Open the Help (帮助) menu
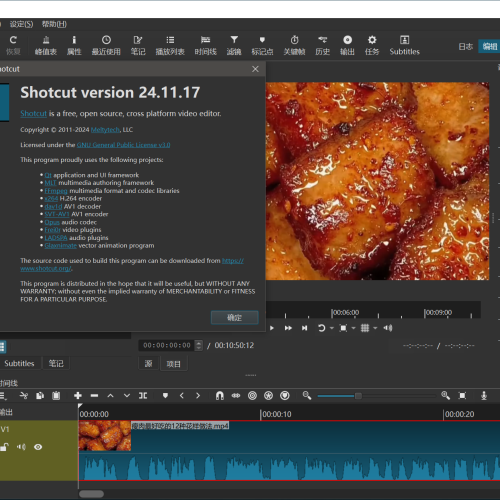The width and height of the screenshot is (500, 500). [54, 24]
